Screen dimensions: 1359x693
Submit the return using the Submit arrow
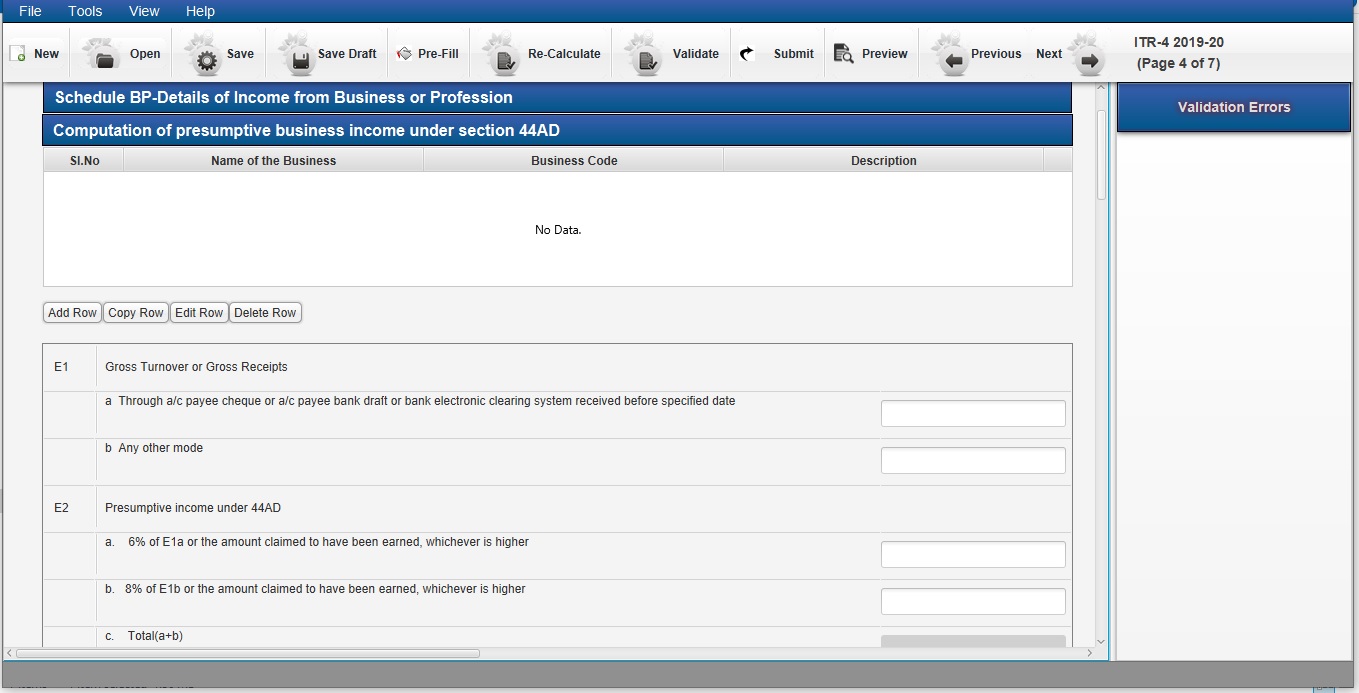pyautogui.click(x=746, y=54)
